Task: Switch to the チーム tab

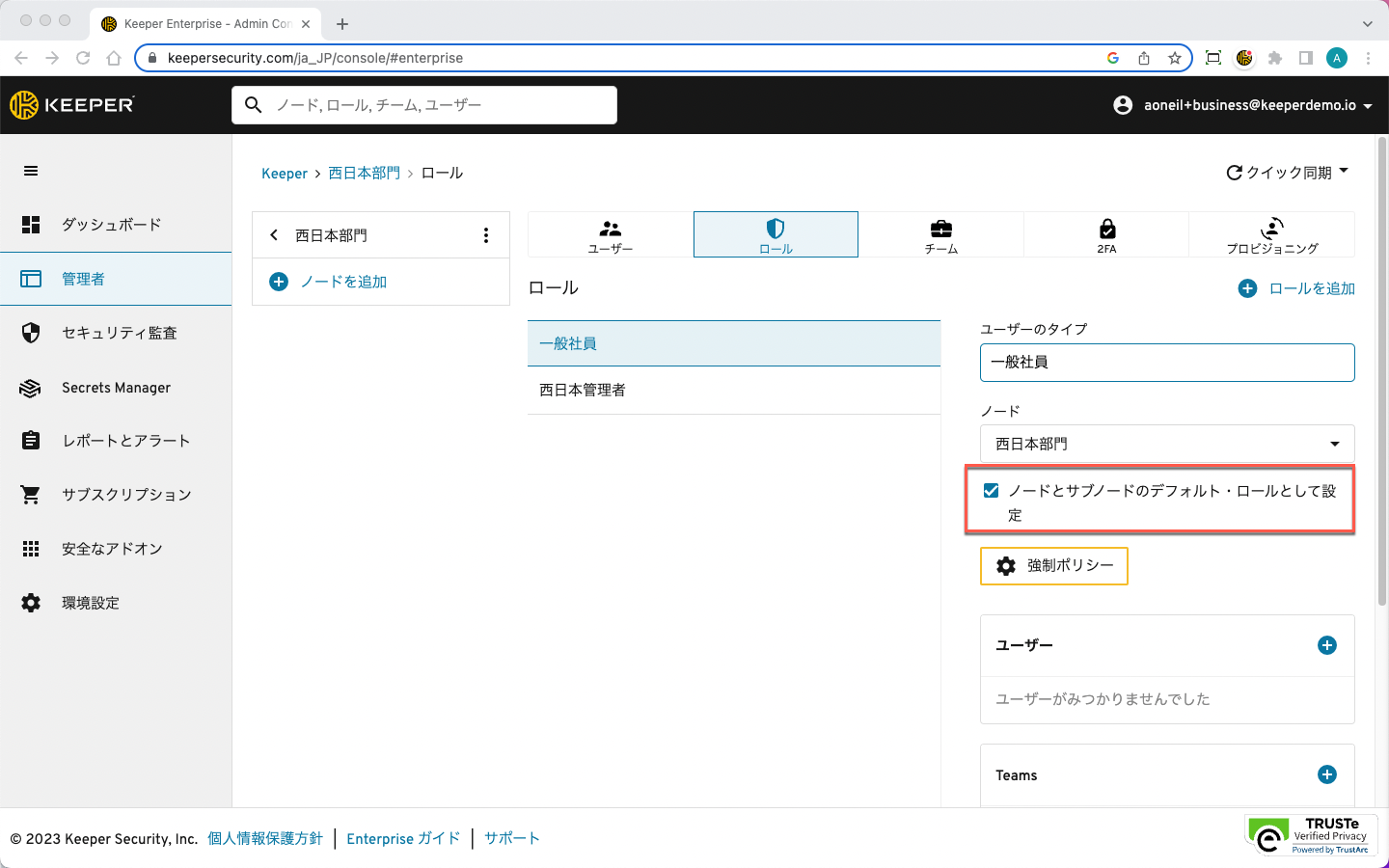Action: (x=940, y=234)
